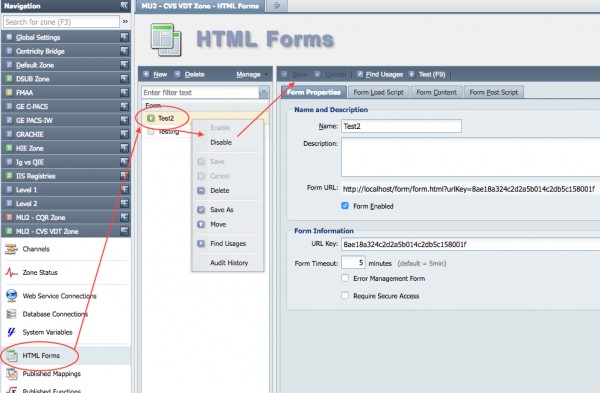Open Database Connections icon
Screen dimensions: 600x393
tap(11, 314)
